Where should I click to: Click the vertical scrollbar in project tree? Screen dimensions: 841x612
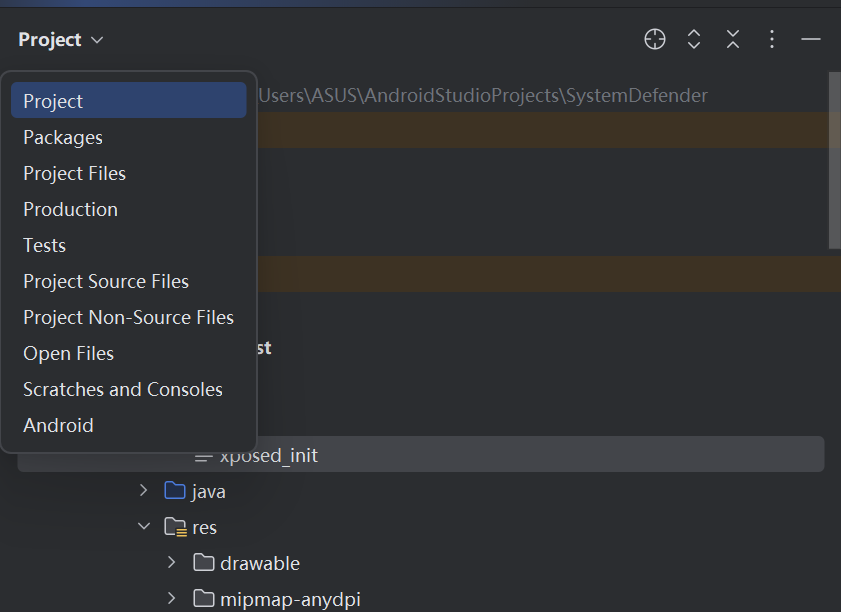tap(834, 160)
